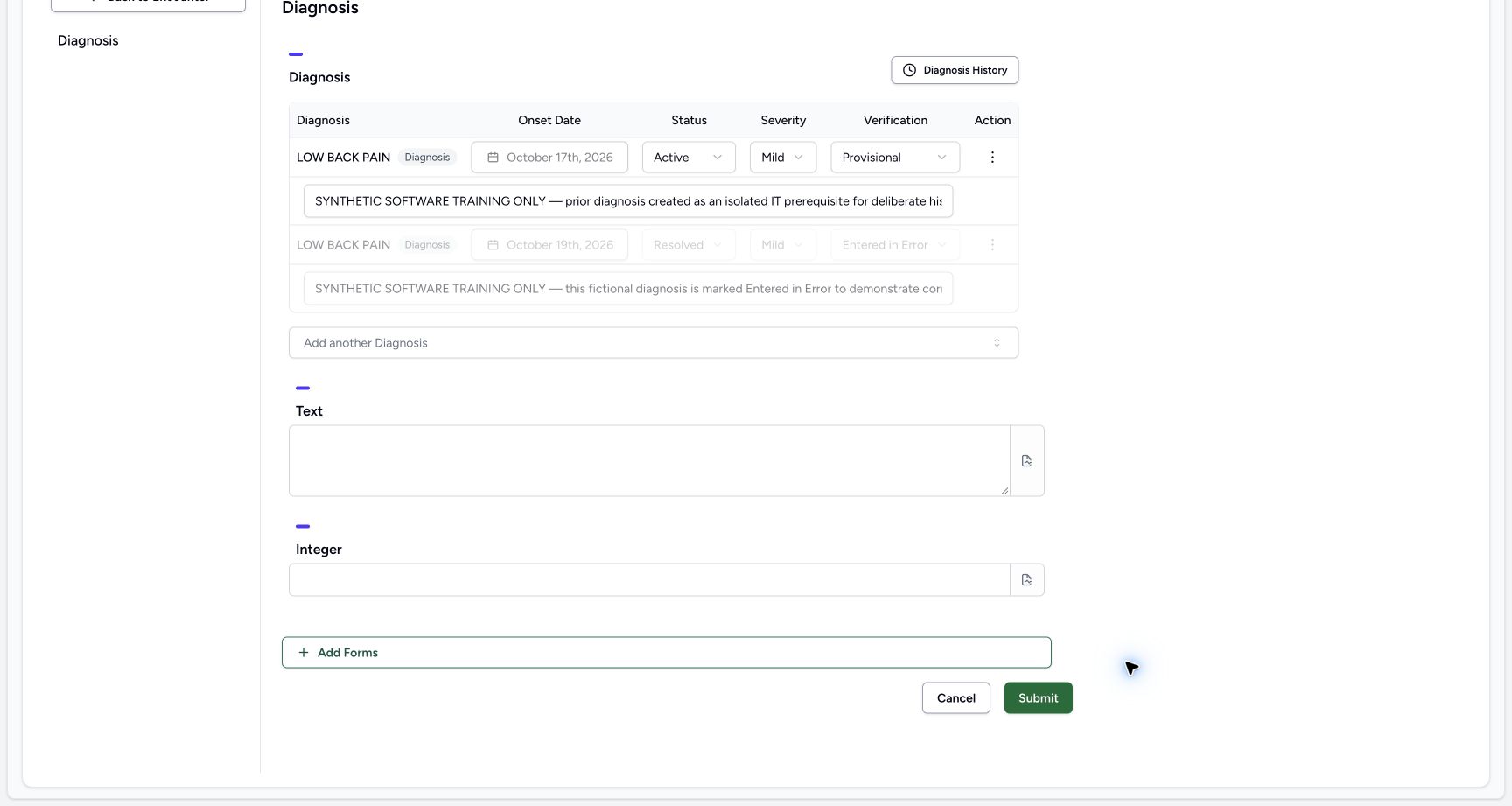Focus the Integer input field
This screenshot has width=1512, height=806.
[649, 580]
